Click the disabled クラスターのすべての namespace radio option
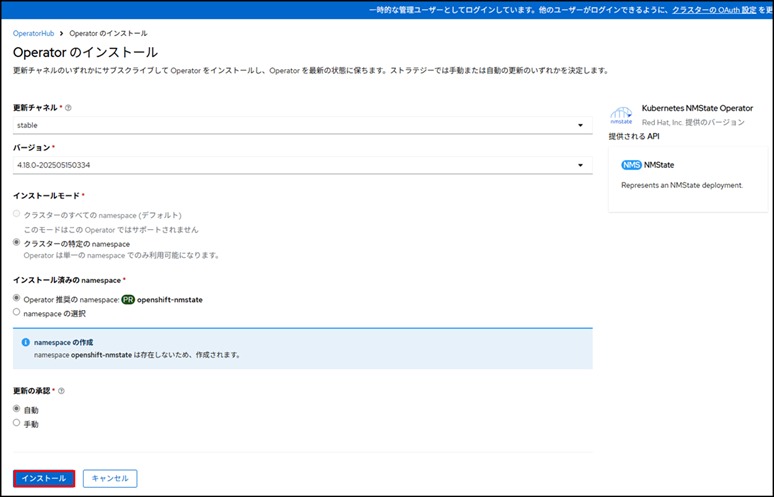The width and height of the screenshot is (774, 497). (16, 215)
